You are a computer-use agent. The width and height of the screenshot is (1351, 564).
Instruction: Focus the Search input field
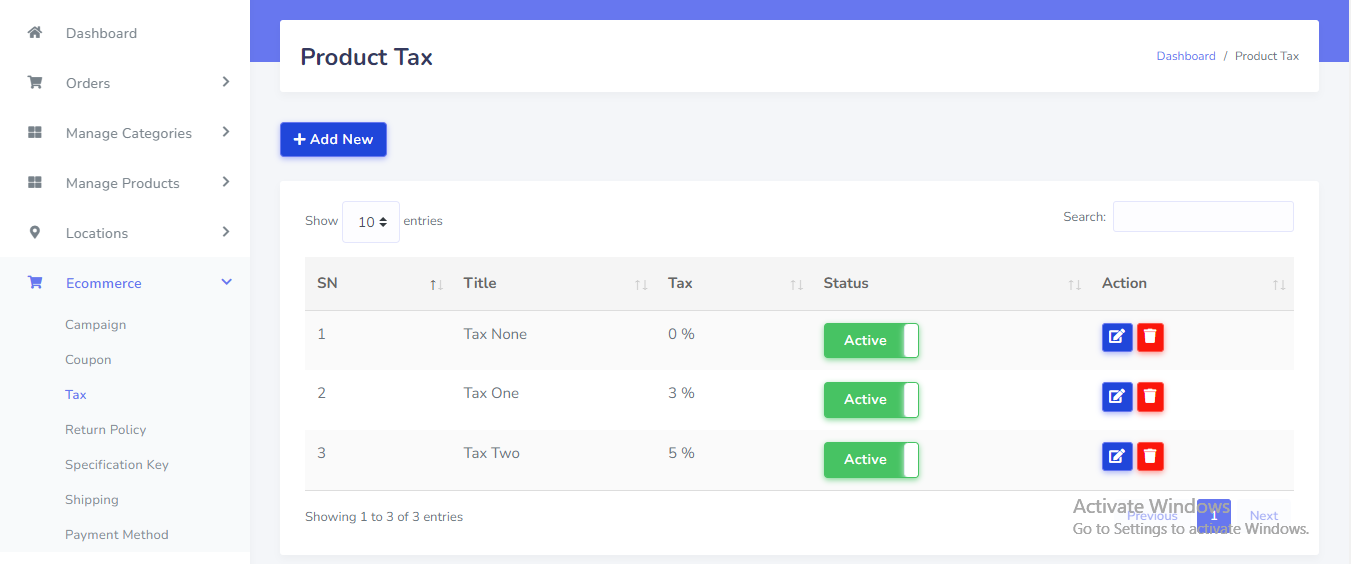1203,217
